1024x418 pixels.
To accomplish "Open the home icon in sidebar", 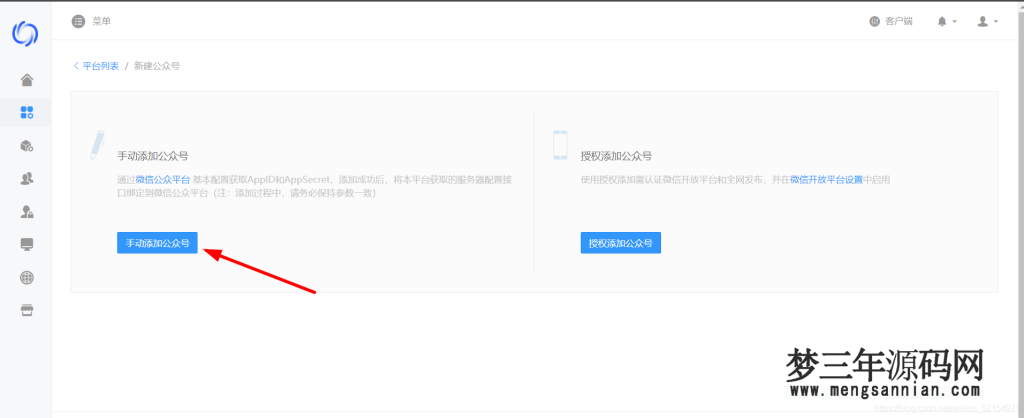I will point(27,80).
